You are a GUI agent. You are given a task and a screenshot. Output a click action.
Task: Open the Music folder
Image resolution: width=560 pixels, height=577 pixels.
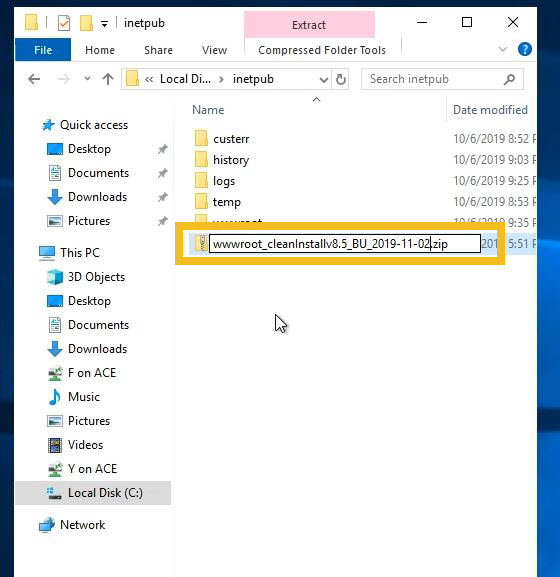[84, 397]
